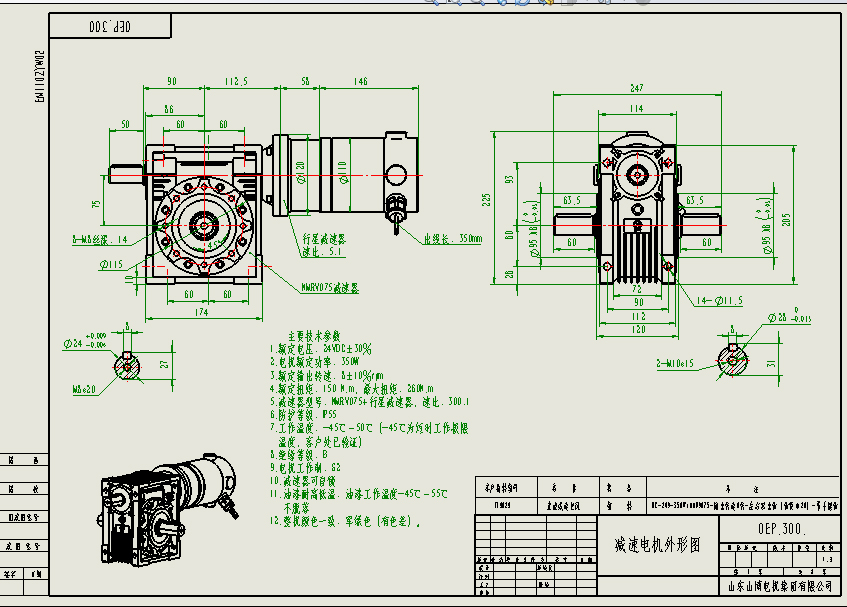Select the 主要技术参数 heading

(314, 336)
